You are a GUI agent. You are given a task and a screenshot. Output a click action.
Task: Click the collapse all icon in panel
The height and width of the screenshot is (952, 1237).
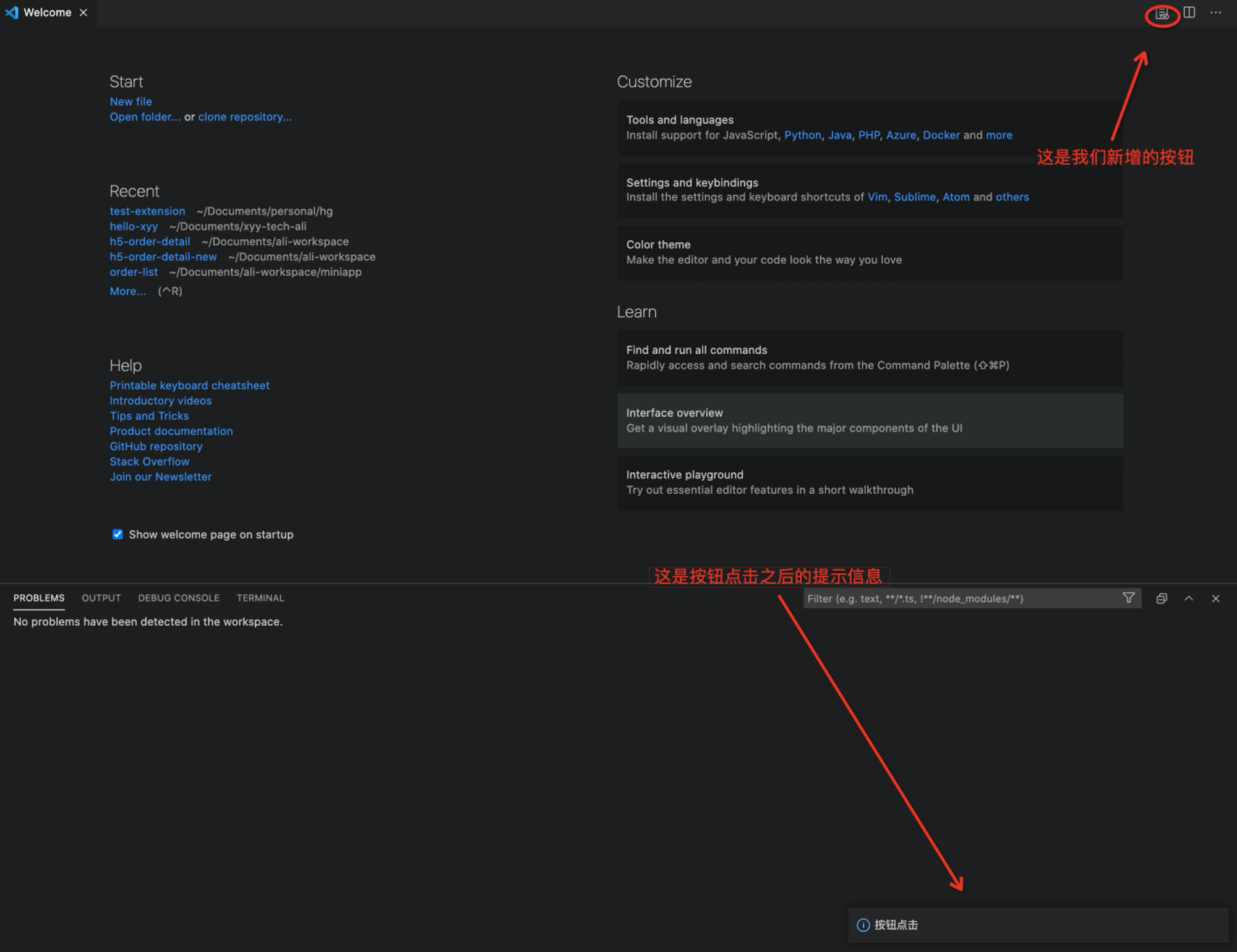click(x=1162, y=598)
